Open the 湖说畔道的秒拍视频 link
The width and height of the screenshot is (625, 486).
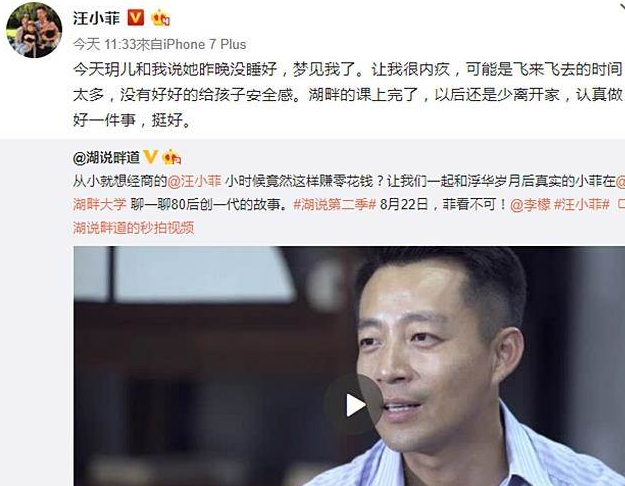[134, 228]
